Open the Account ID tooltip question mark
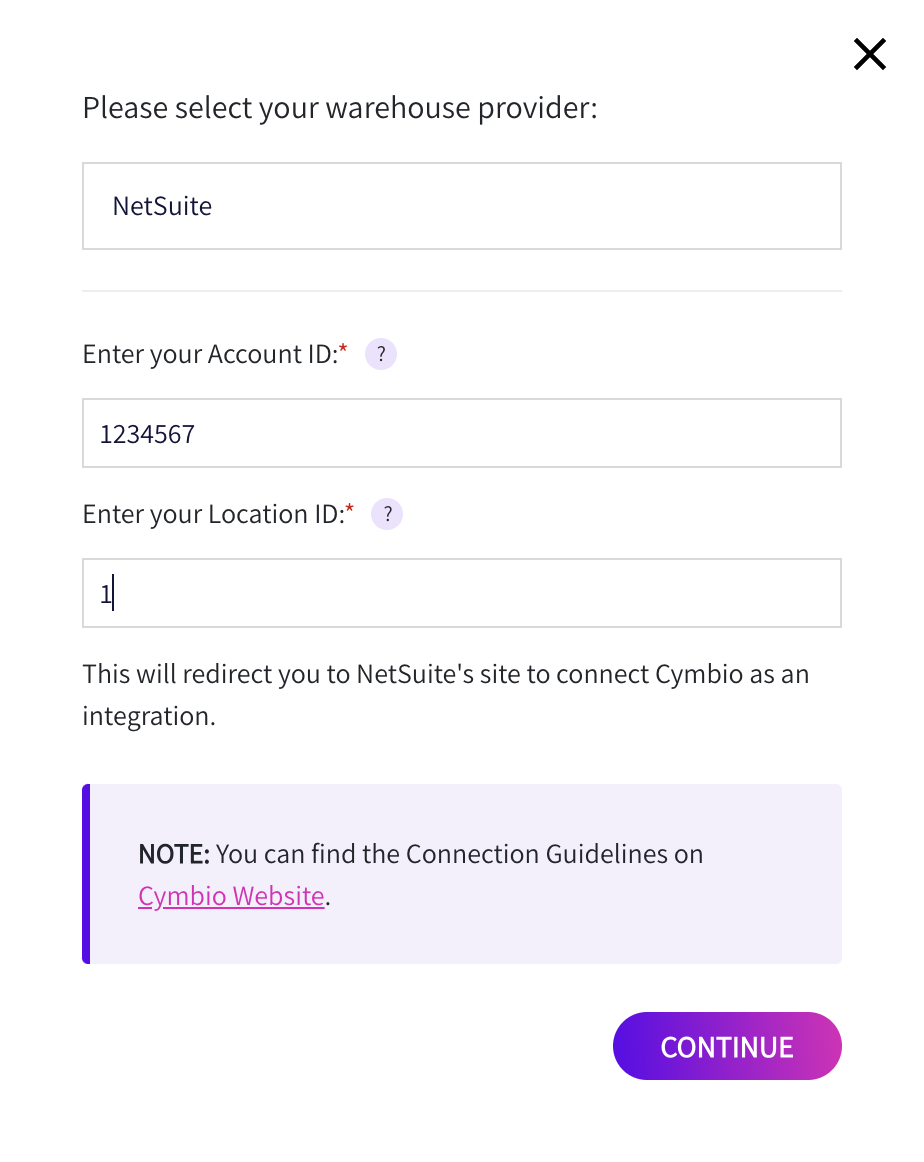The height and width of the screenshot is (1162, 924). tap(380, 354)
